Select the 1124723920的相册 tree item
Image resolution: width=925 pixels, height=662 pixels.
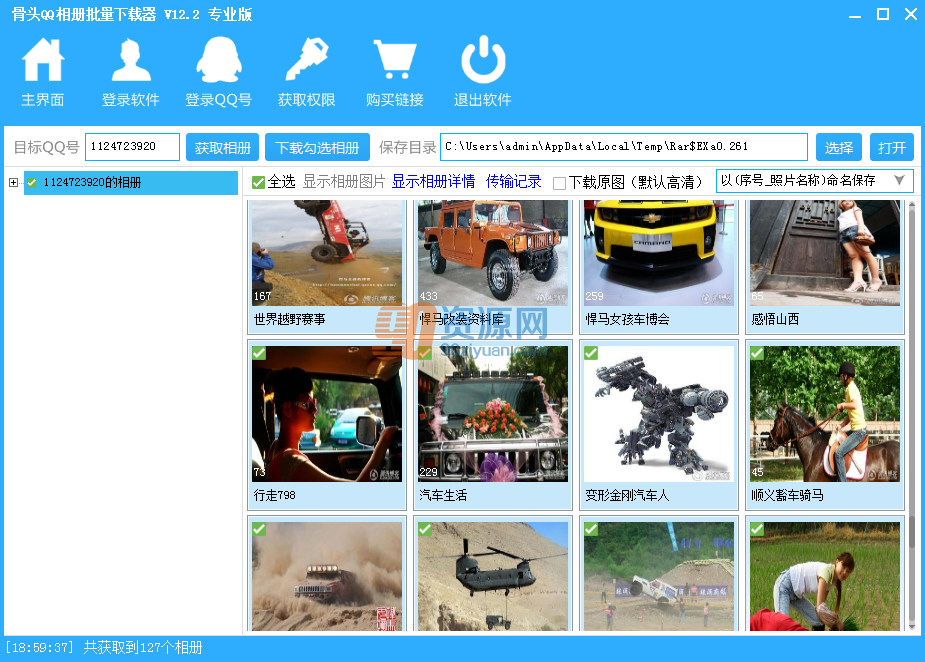(x=130, y=183)
